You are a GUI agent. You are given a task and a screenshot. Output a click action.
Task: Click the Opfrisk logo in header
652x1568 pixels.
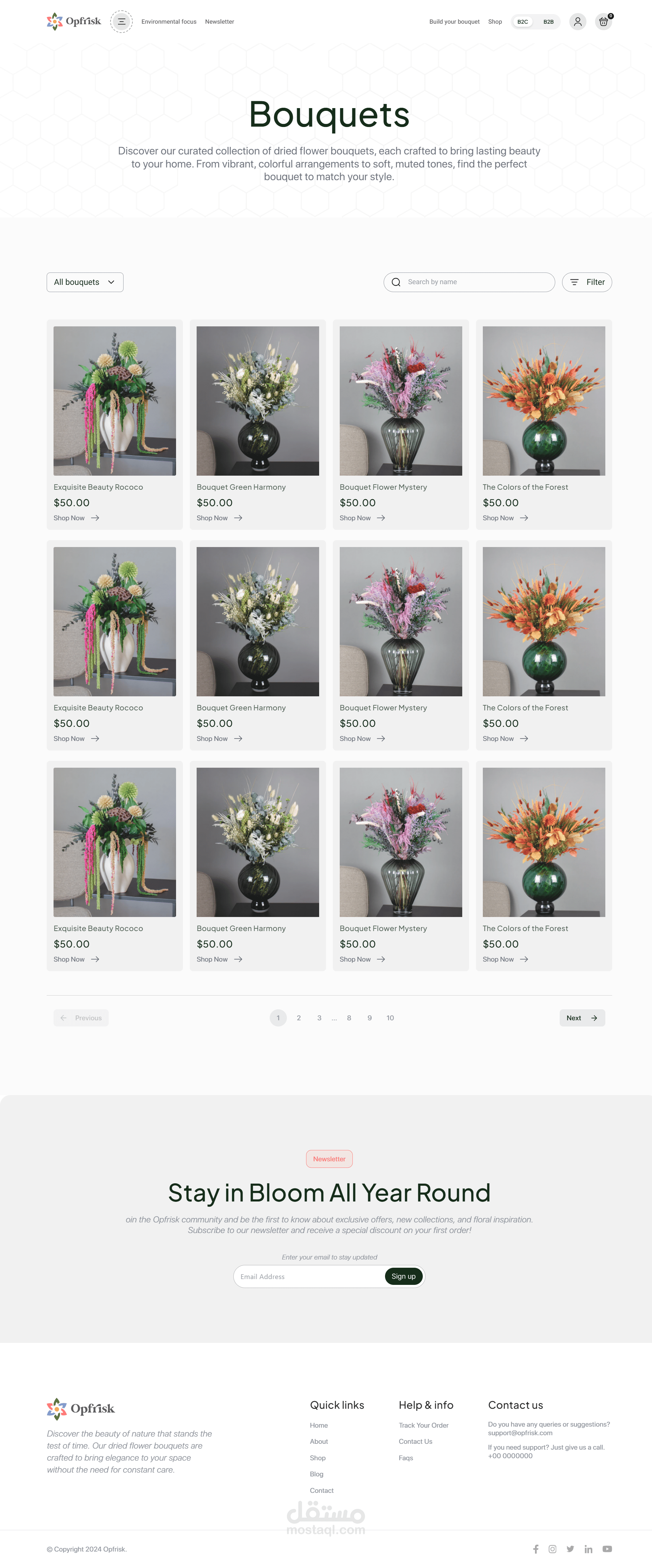(x=74, y=21)
